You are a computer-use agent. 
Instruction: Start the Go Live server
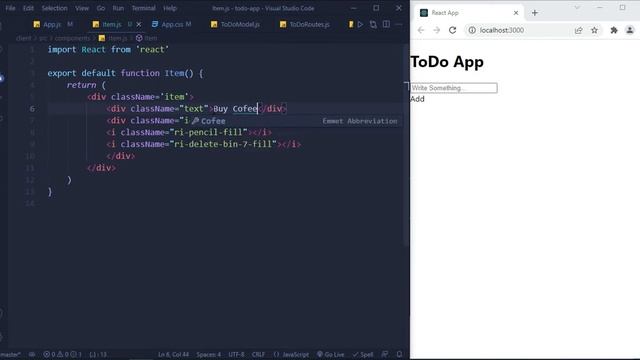(331, 354)
